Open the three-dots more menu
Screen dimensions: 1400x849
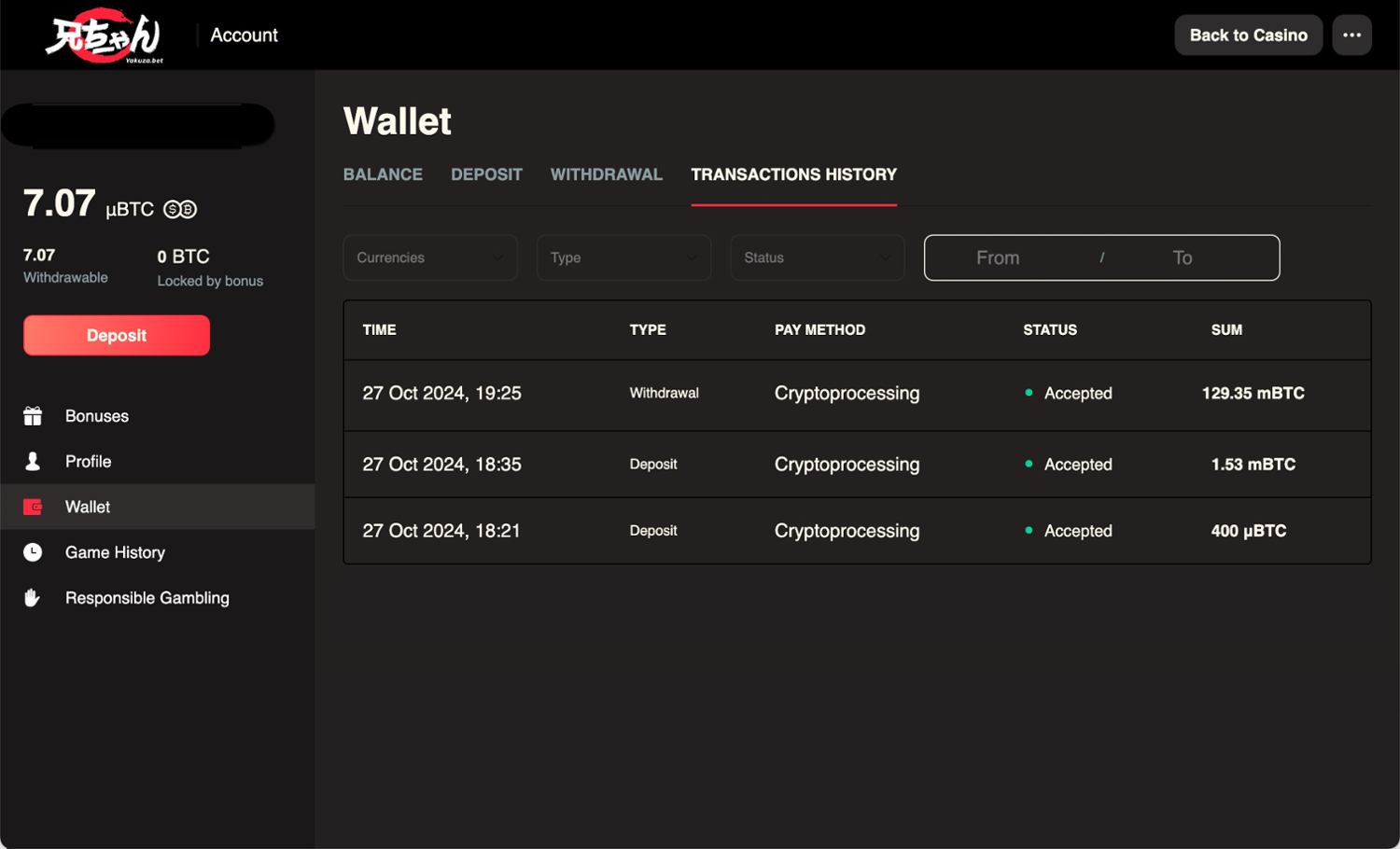click(x=1351, y=35)
